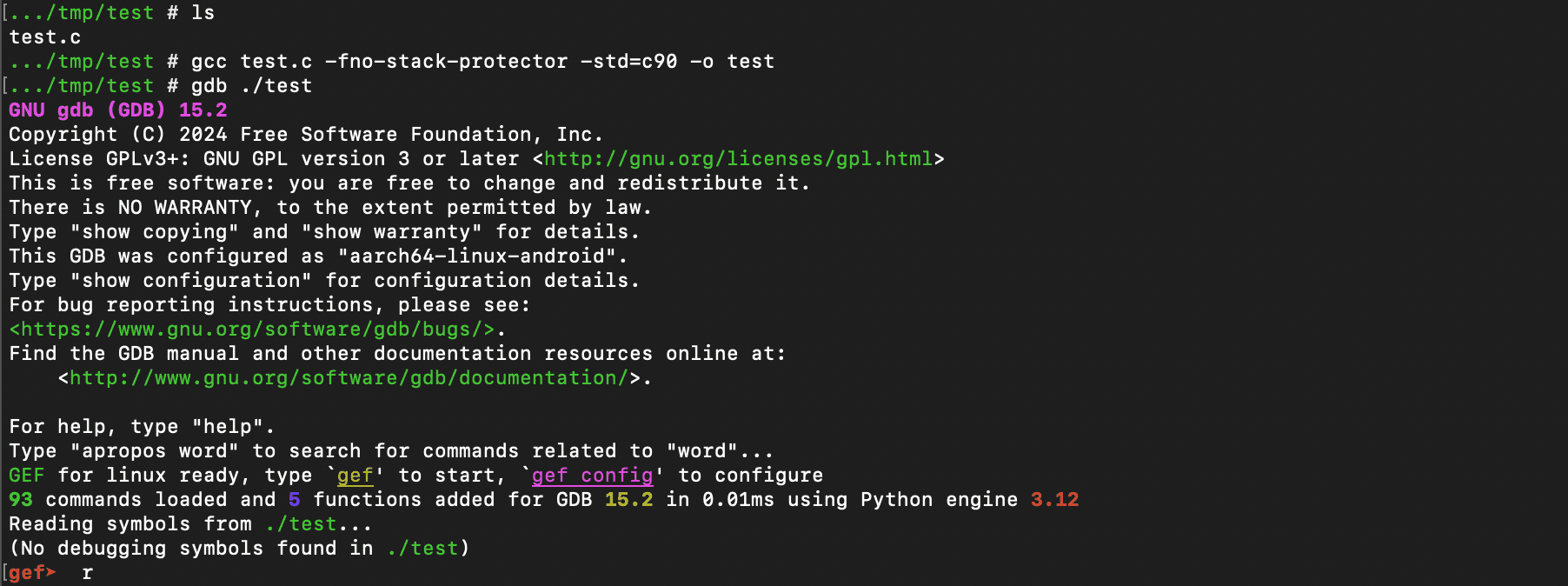Screen dimensions: 1568x586
Task: Click the -fno-stack-protector compiler flag
Action: coord(447,62)
